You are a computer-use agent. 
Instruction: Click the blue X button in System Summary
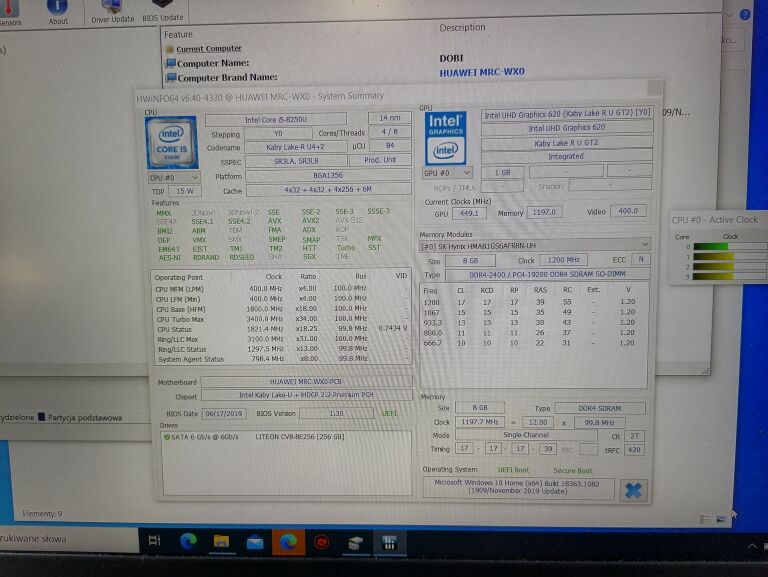[633, 490]
